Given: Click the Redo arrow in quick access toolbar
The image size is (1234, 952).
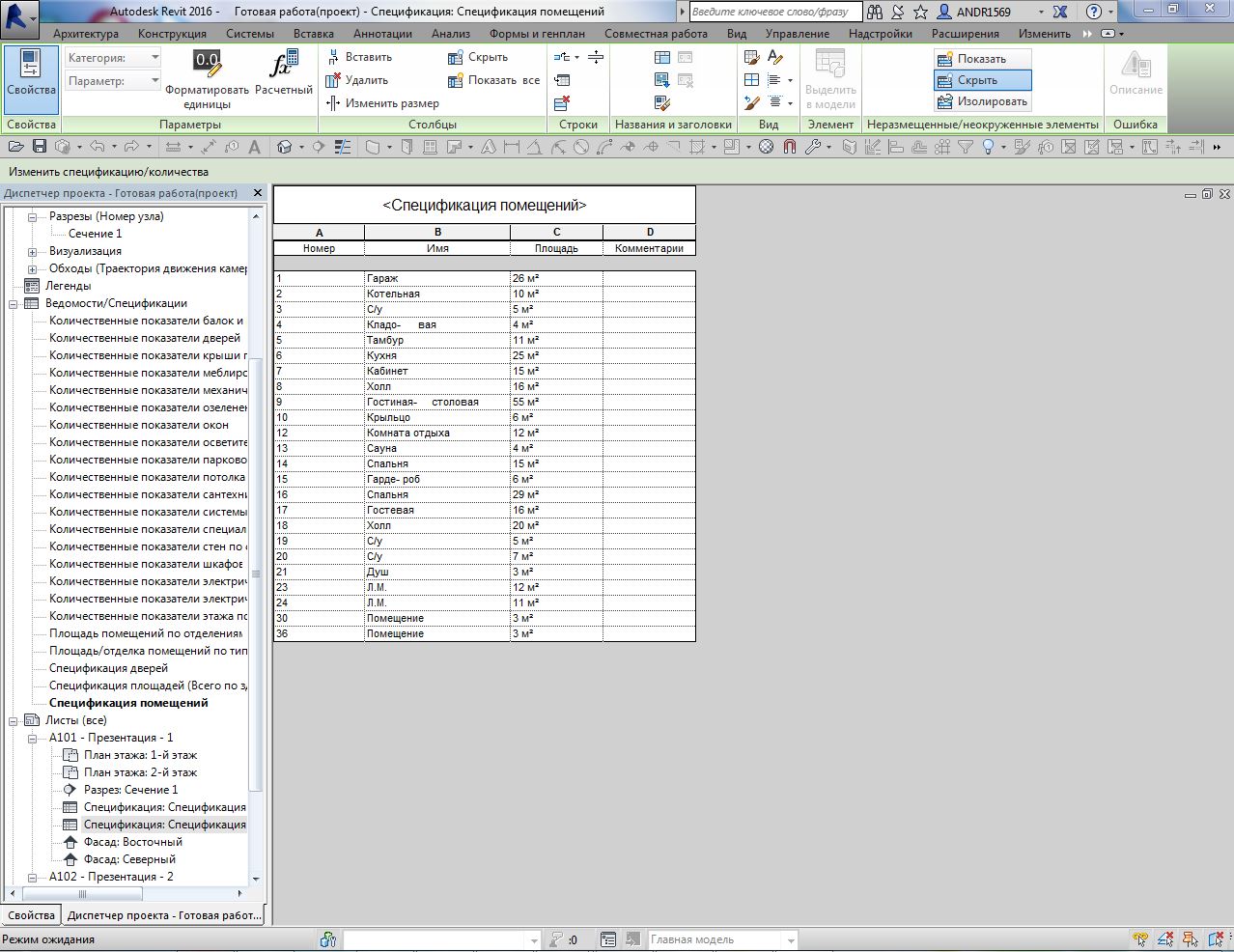Looking at the screenshot, I should pyautogui.click(x=133, y=147).
